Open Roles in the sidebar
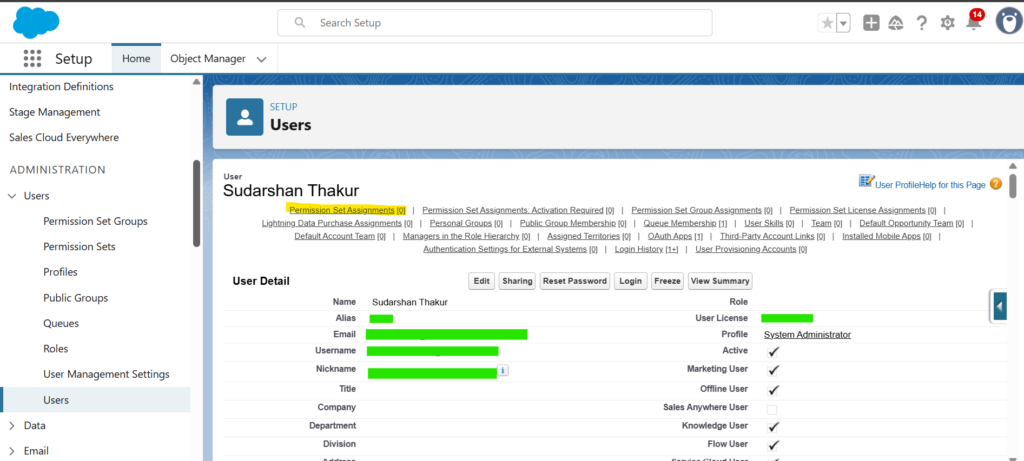Viewport: 1024px width, 461px height. click(56, 349)
